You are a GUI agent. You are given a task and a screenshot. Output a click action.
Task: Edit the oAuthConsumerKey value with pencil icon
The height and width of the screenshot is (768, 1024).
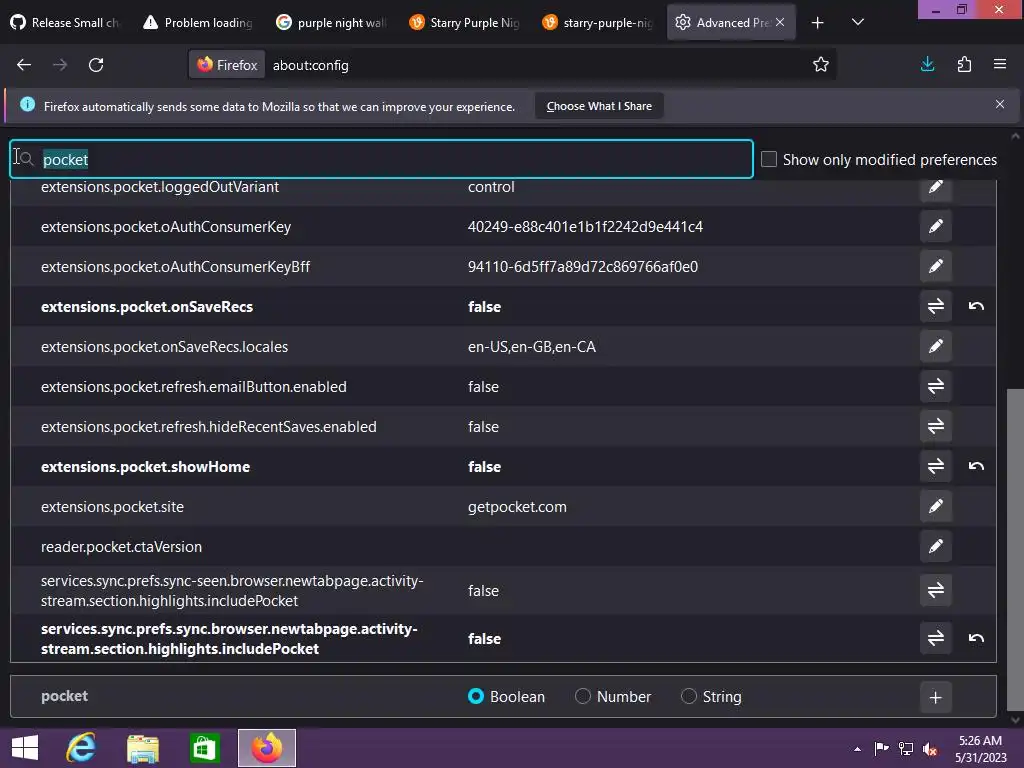tap(935, 227)
